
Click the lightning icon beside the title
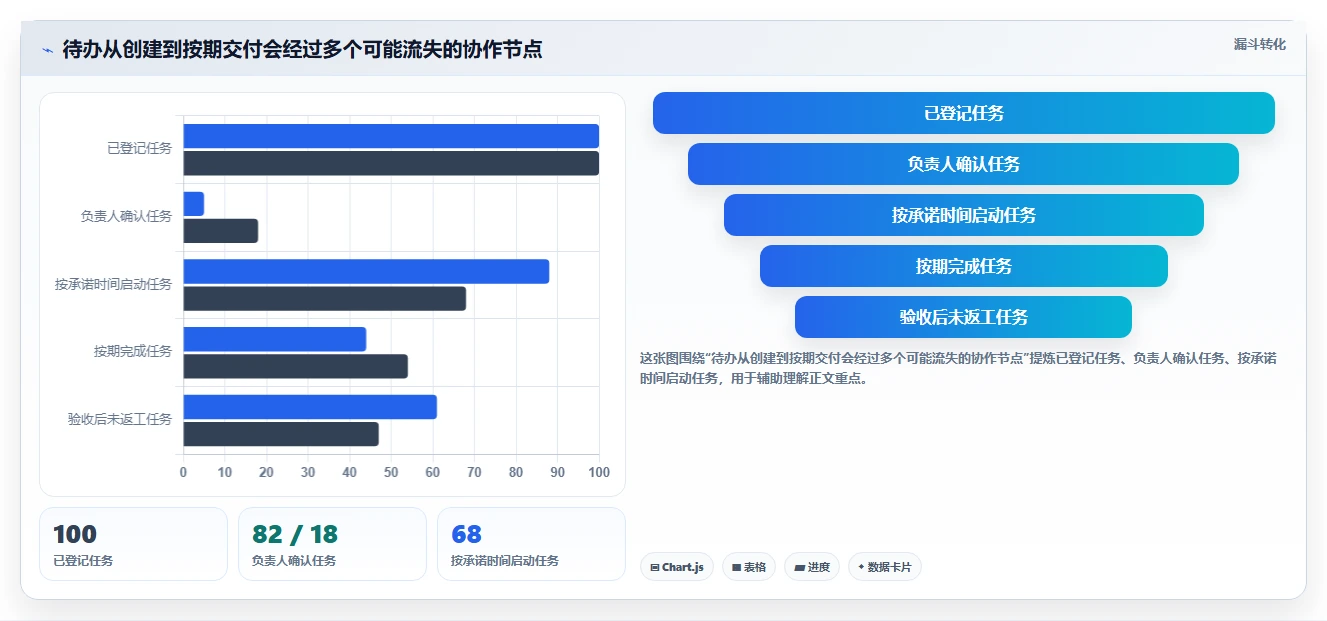tap(48, 50)
